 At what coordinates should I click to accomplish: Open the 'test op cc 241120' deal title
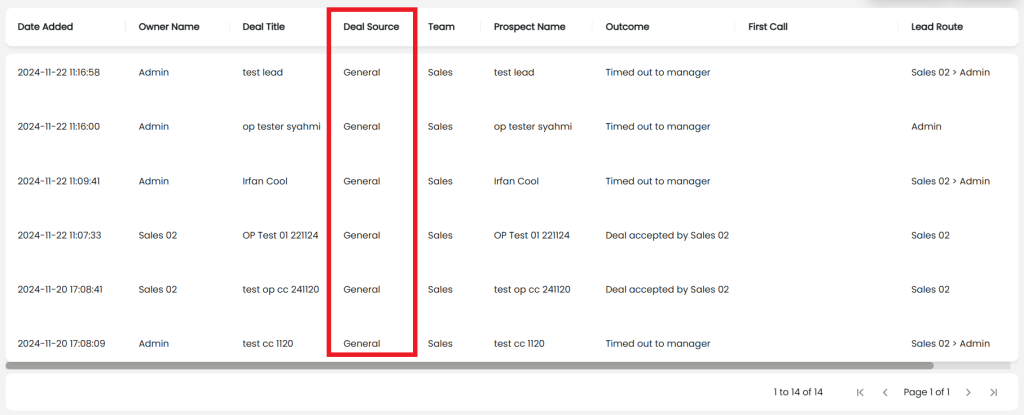pyautogui.click(x=281, y=289)
